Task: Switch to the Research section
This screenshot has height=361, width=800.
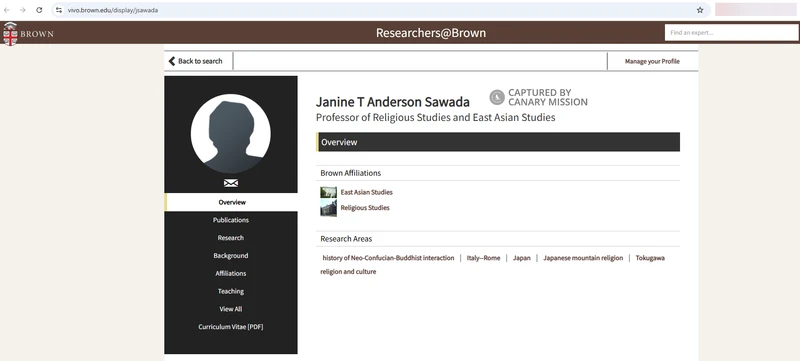Action: [x=231, y=238]
